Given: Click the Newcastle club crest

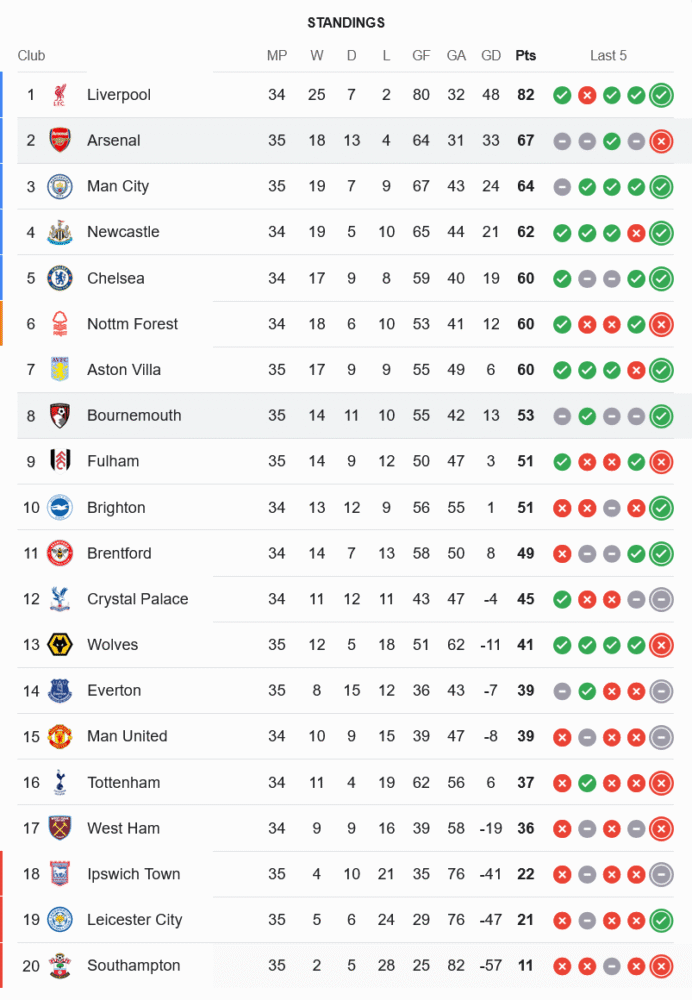Looking at the screenshot, I should coord(60,232).
